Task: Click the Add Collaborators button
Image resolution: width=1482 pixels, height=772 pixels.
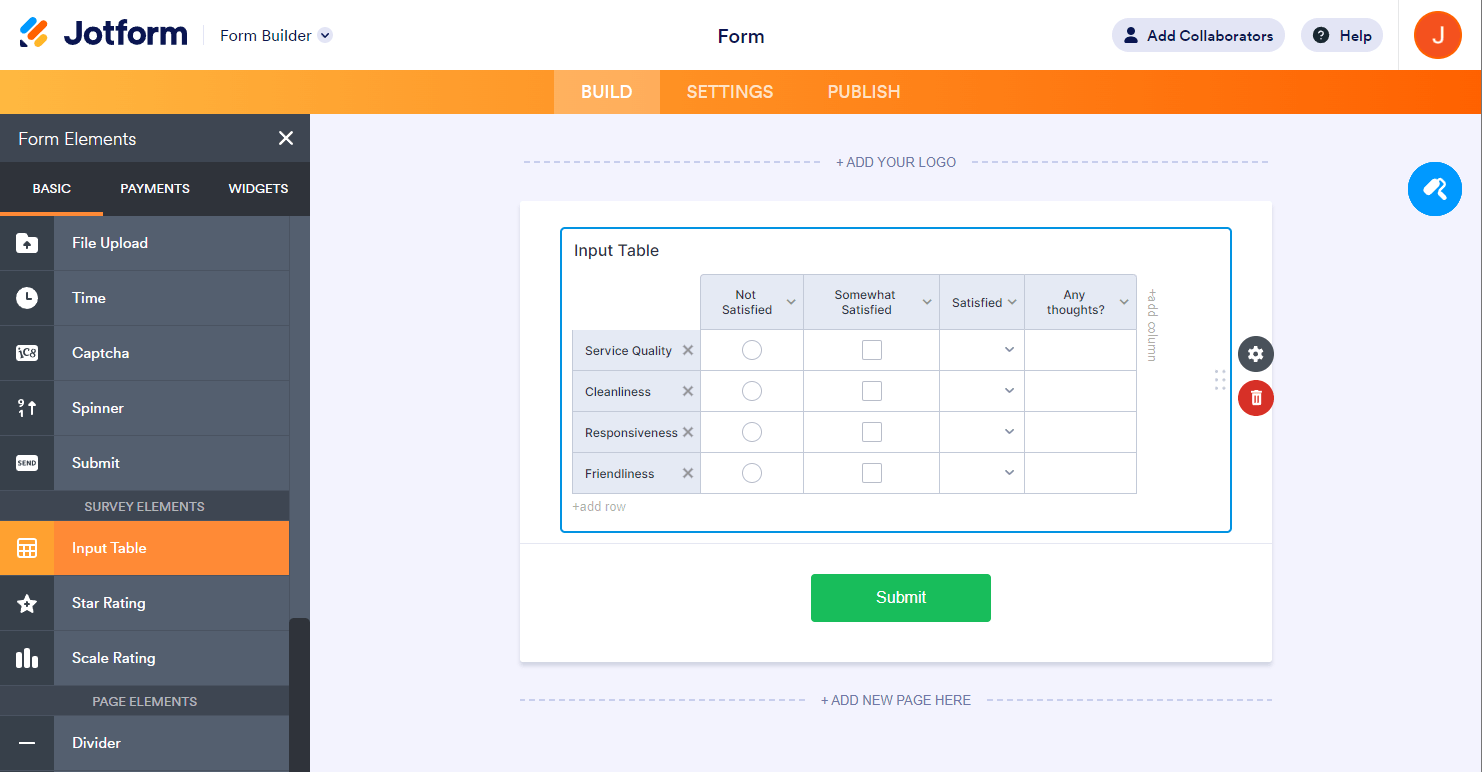Action: coord(1198,36)
